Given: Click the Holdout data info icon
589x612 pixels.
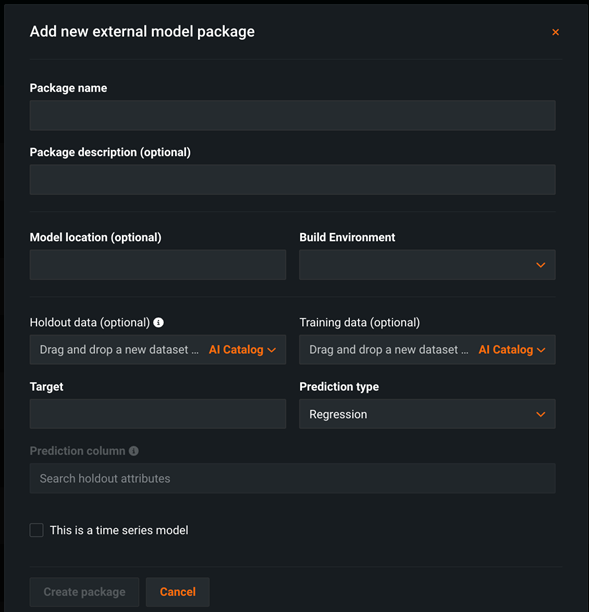Looking at the screenshot, I should pyautogui.click(x=158, y=322).
